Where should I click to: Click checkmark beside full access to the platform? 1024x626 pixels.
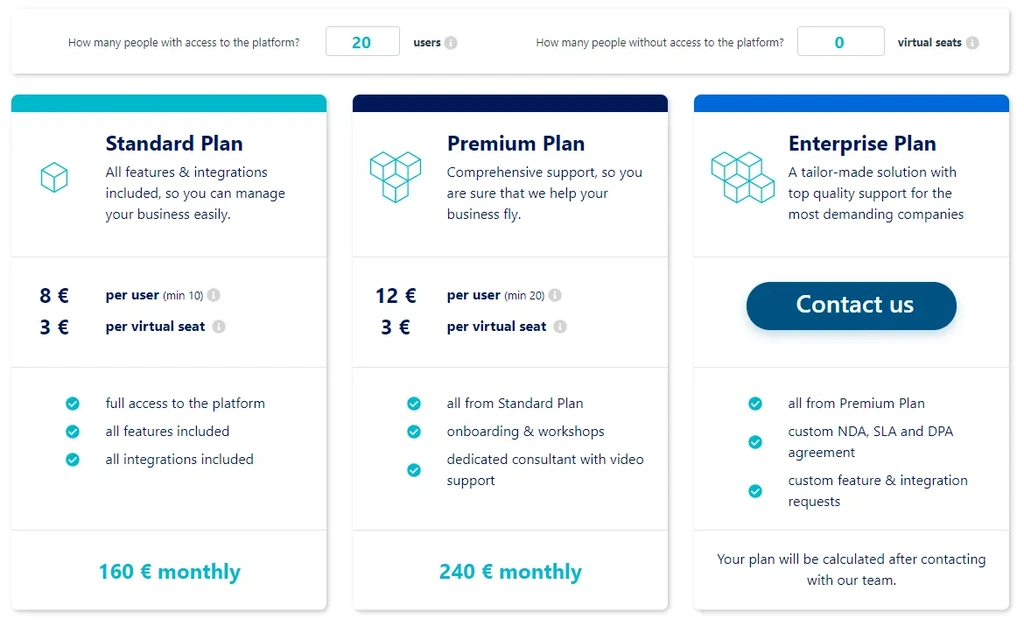coord(72,403)
